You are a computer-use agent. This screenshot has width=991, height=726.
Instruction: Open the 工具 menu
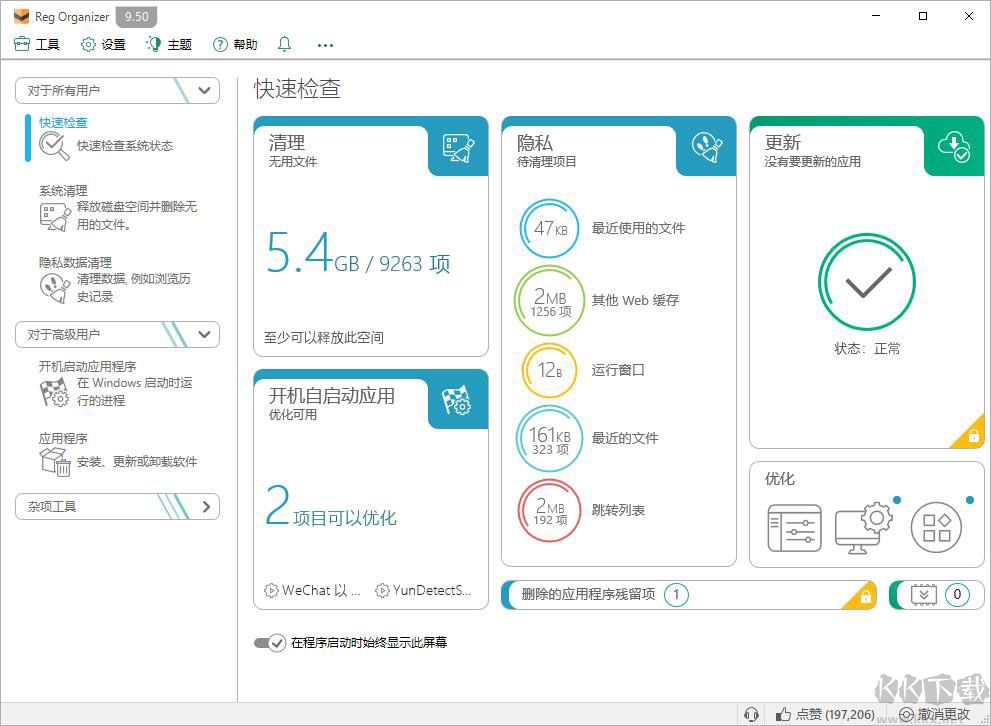click(37, 44)
